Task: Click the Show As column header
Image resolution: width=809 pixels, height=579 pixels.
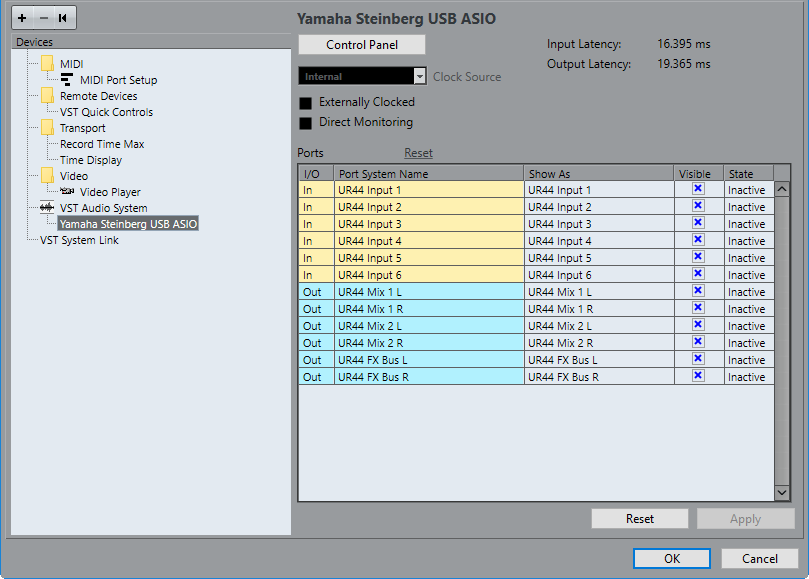Action: (x=599, y=173)
